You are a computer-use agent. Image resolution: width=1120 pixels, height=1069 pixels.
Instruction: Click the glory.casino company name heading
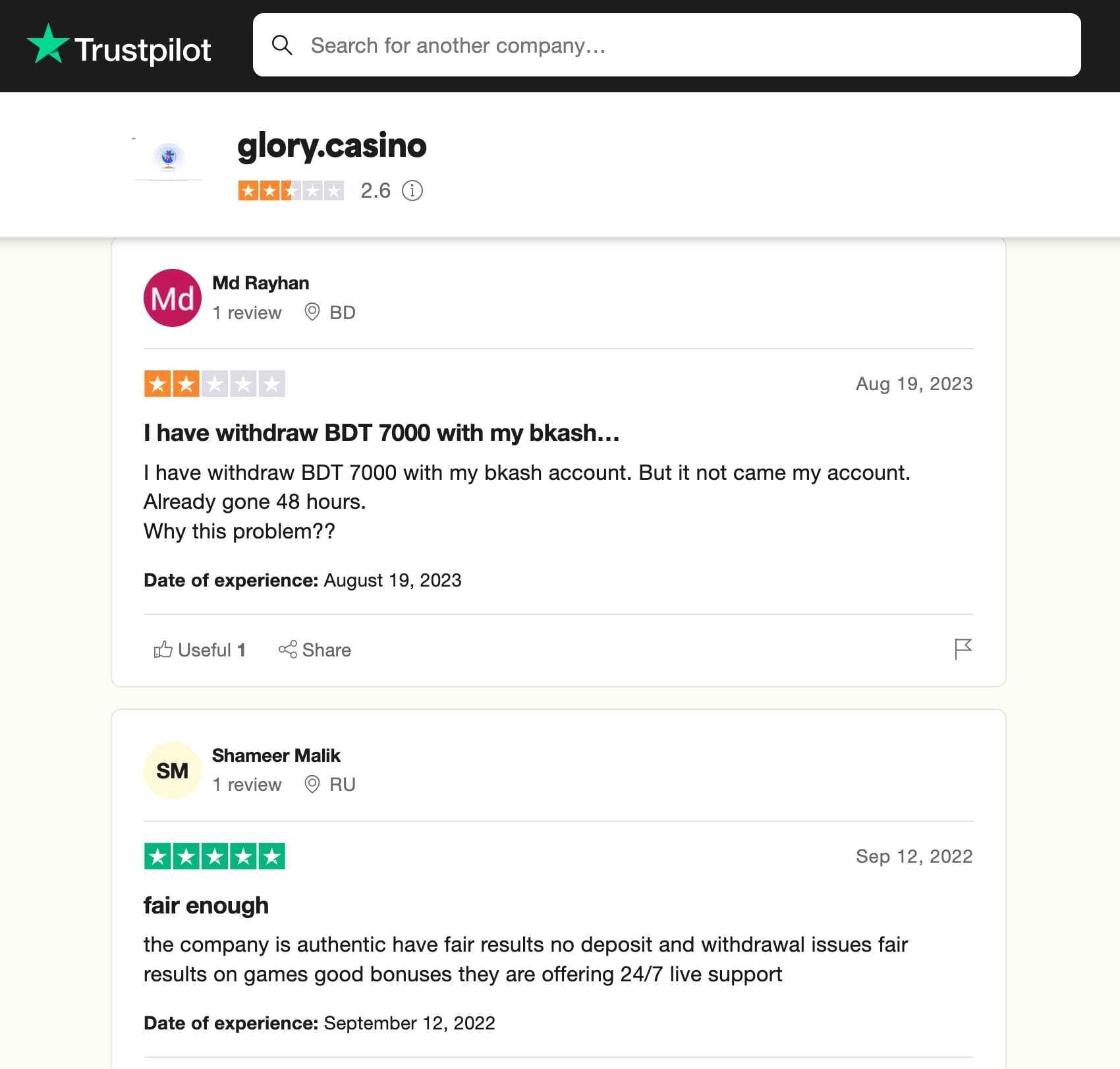tap(331, 145)
